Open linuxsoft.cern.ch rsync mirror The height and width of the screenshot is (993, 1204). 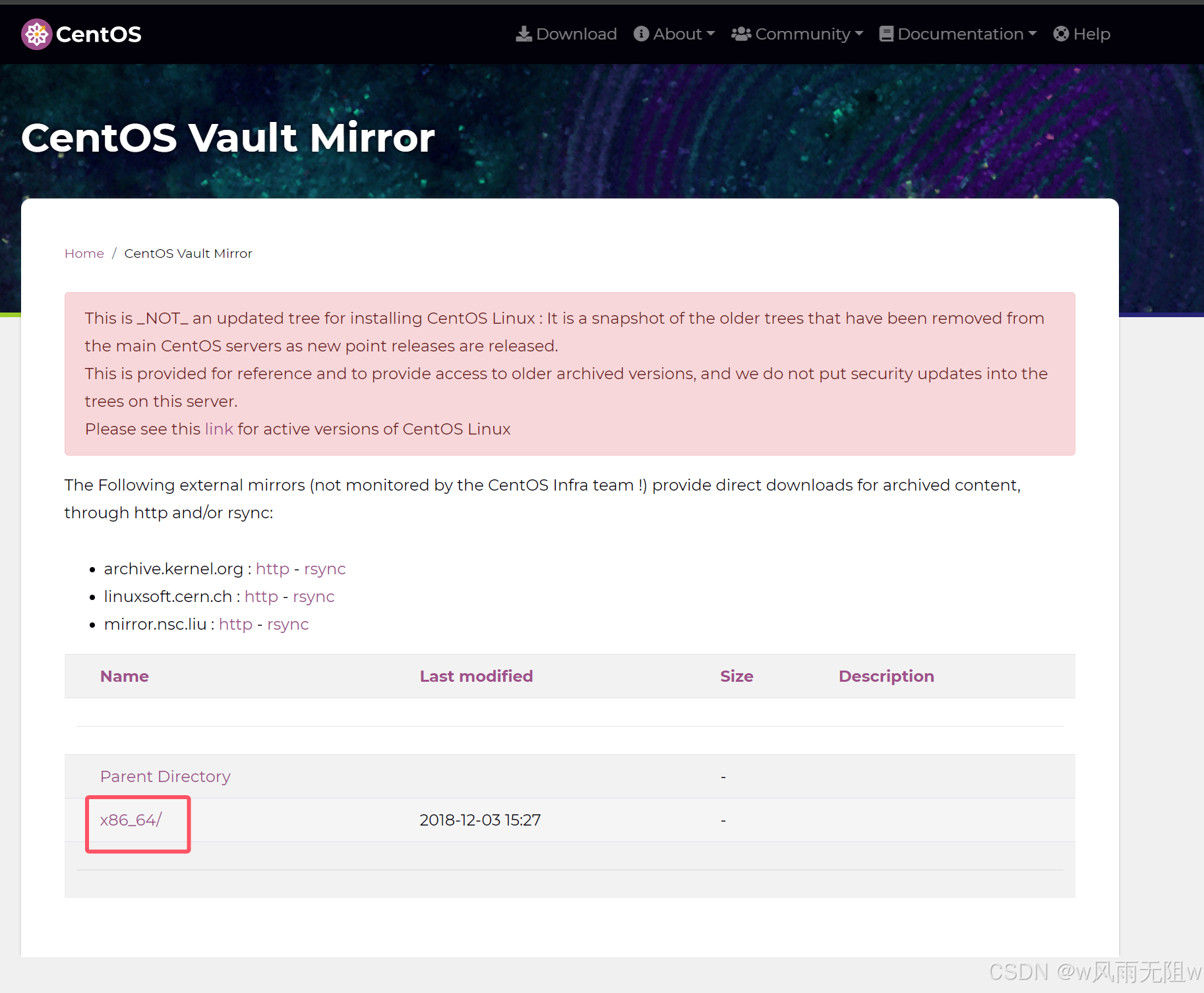click(x=313, y=596)
